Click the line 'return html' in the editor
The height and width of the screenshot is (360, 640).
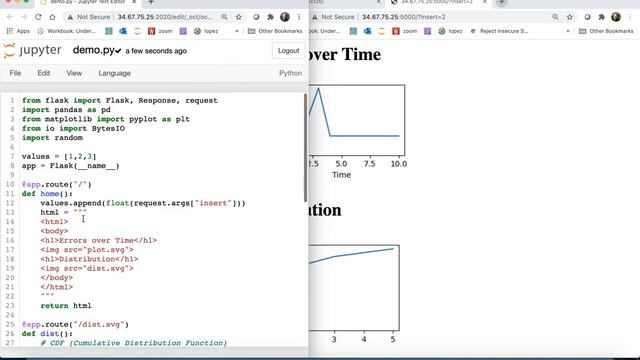(x=66, y=306)
